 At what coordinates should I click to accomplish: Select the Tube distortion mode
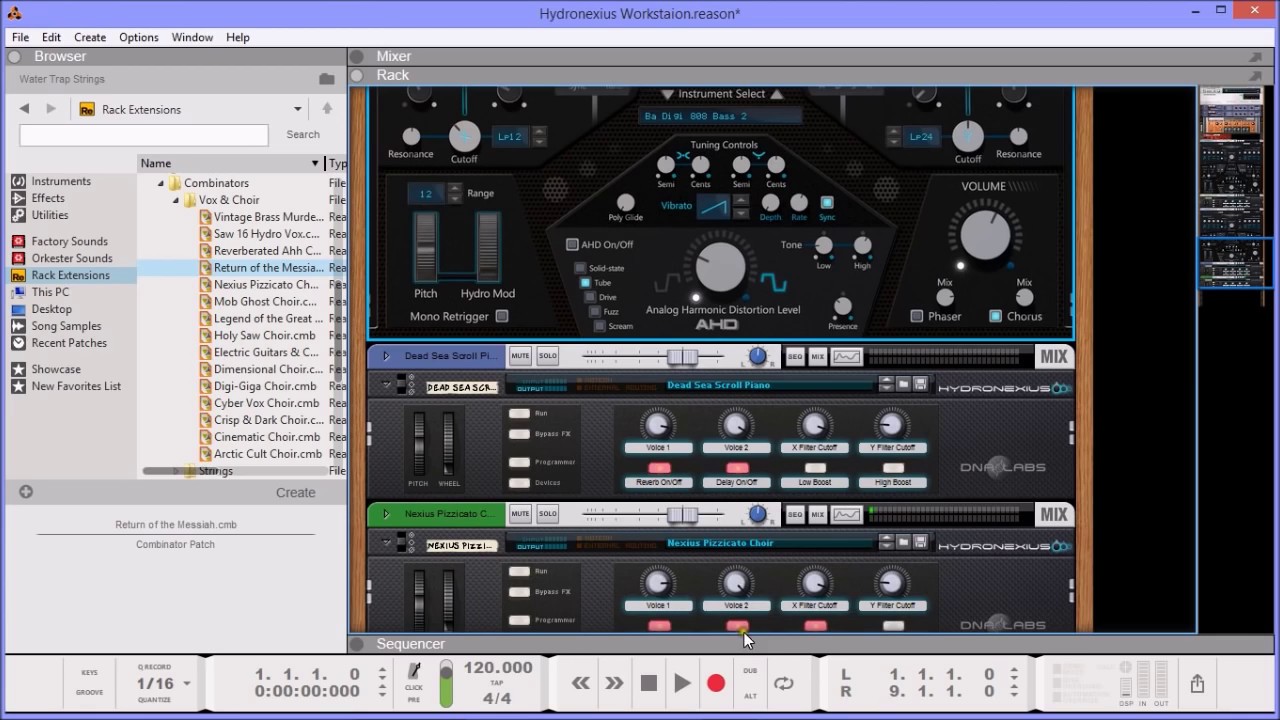586,283
